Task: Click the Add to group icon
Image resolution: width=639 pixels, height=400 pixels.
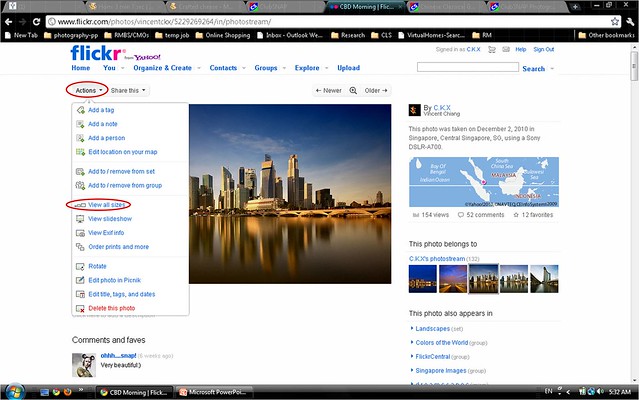Action: [80, 185]
